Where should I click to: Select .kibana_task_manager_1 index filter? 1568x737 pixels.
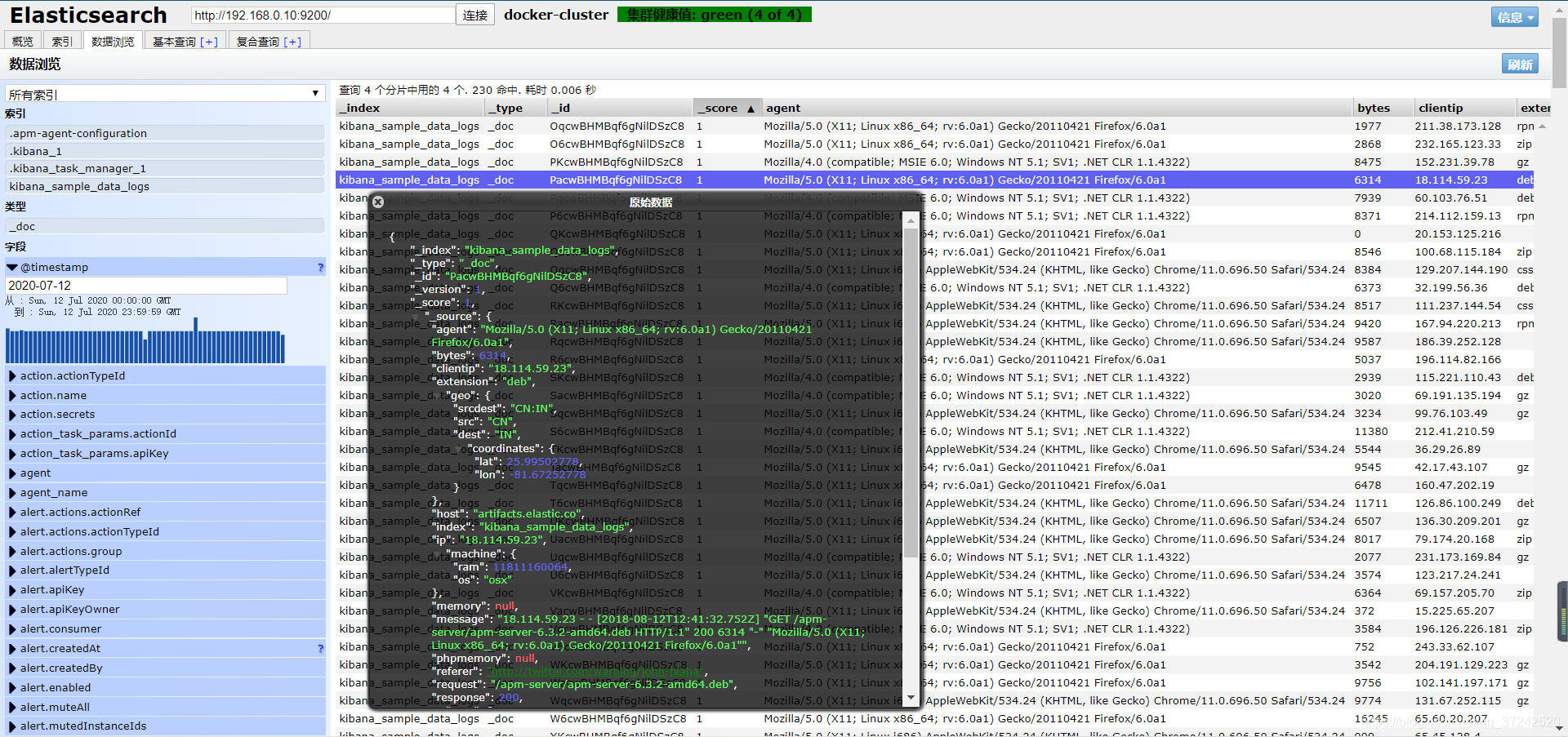click(x=165, y=168)
